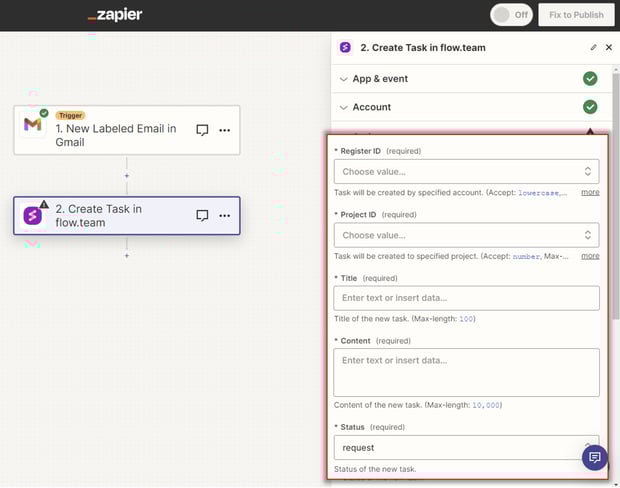620x488 pixels.
Task: Click 'more' link under Project ID
Action: (x=590, y=256)
